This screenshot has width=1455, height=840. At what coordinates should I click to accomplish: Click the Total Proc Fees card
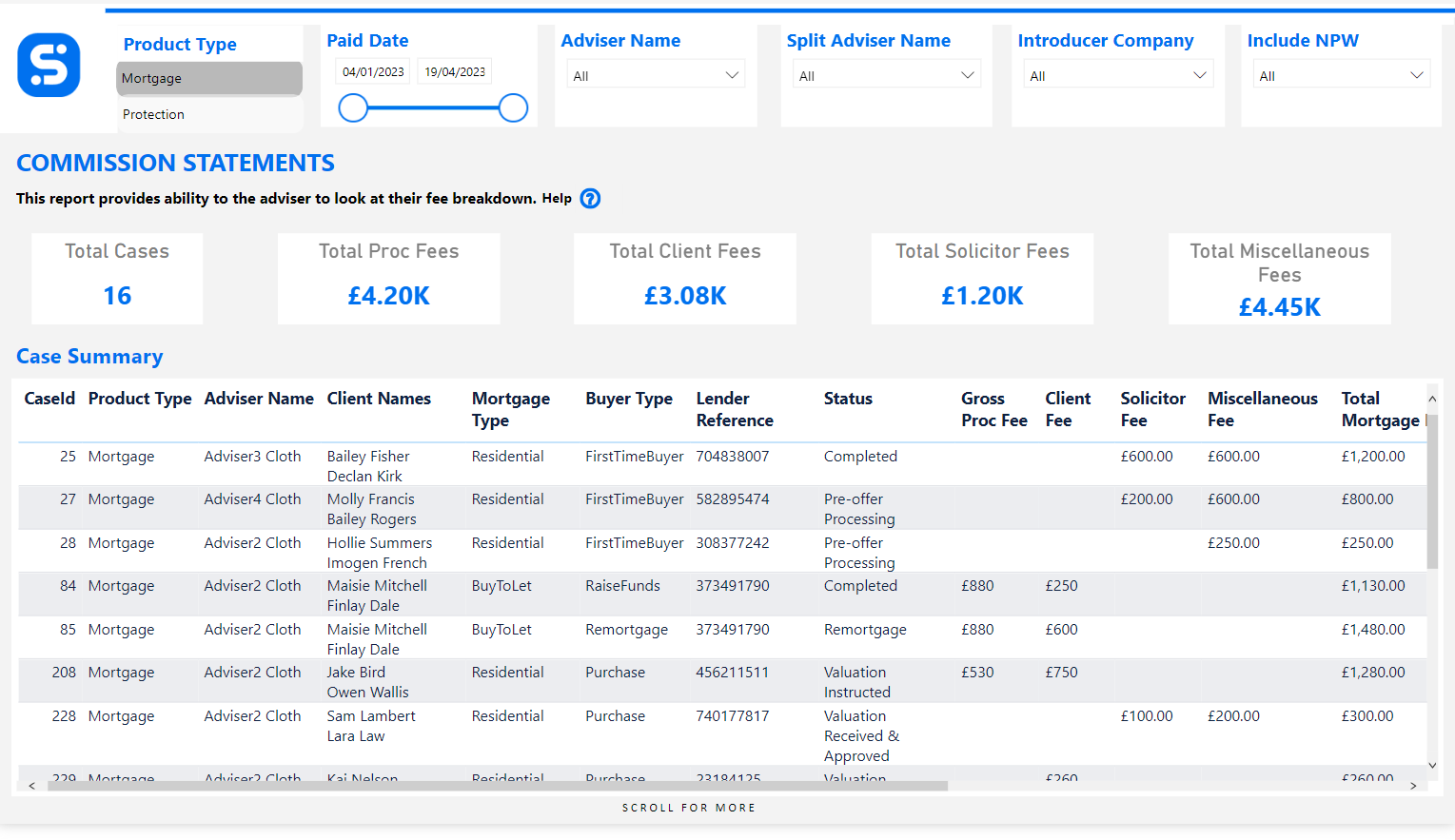(x=389, y=279)
